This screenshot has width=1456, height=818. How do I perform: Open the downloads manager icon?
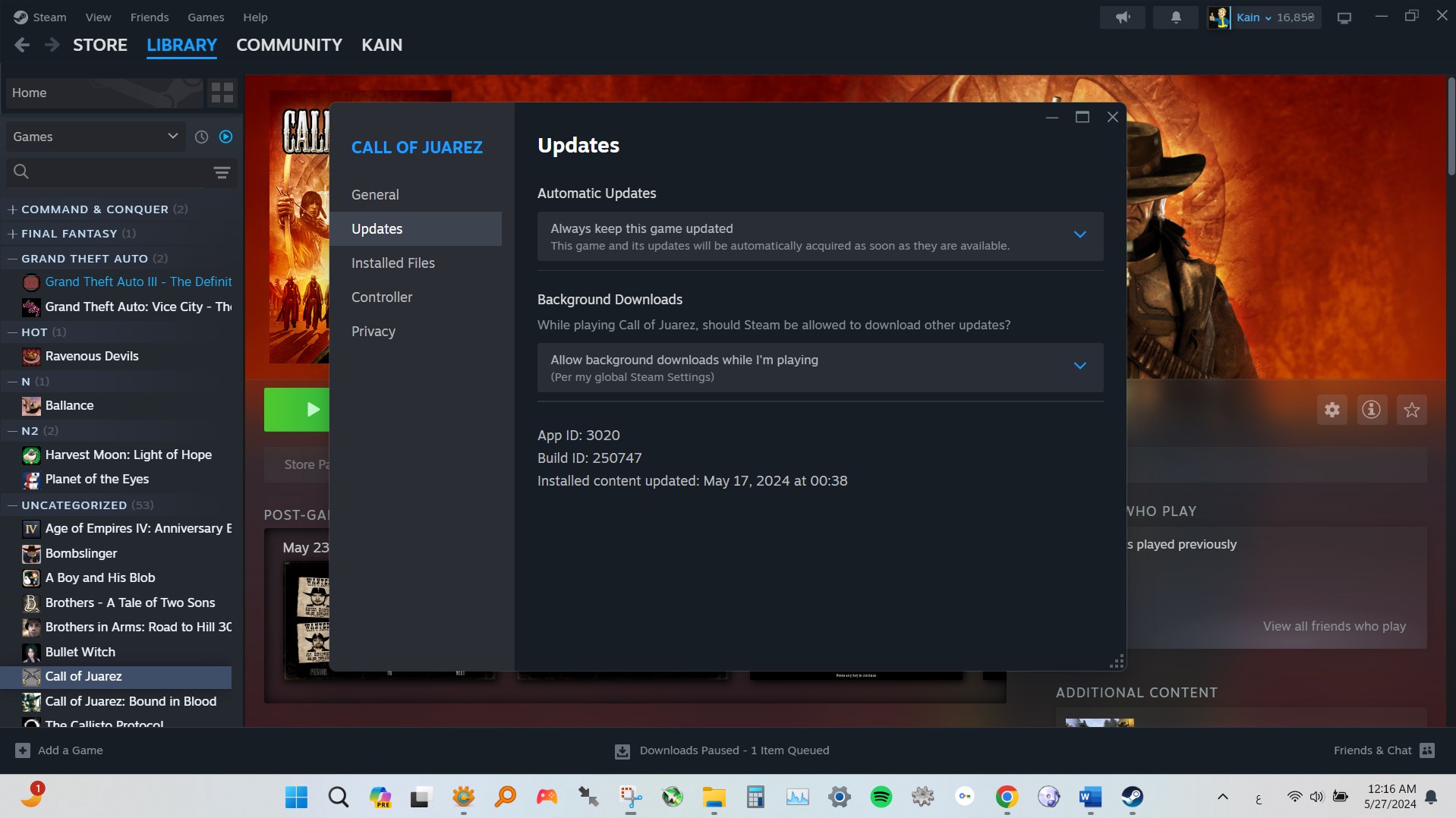tap(622, 751)
